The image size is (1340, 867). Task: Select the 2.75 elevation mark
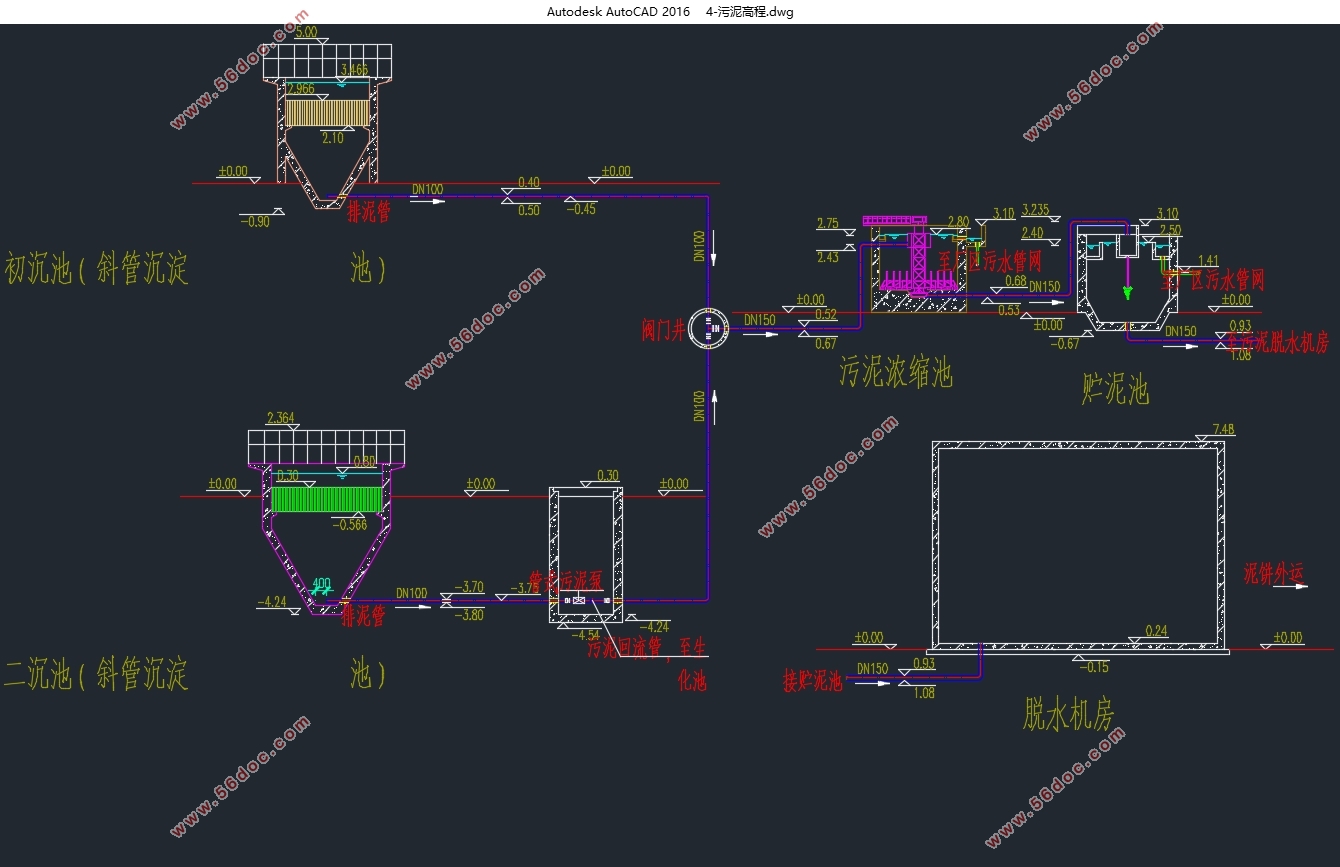click(x=828, y=224)
